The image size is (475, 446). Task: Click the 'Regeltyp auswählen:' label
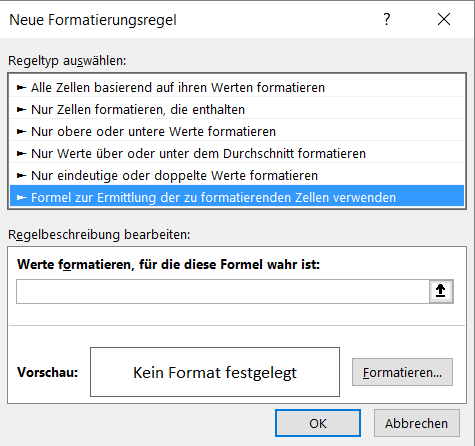coord(67,61)
